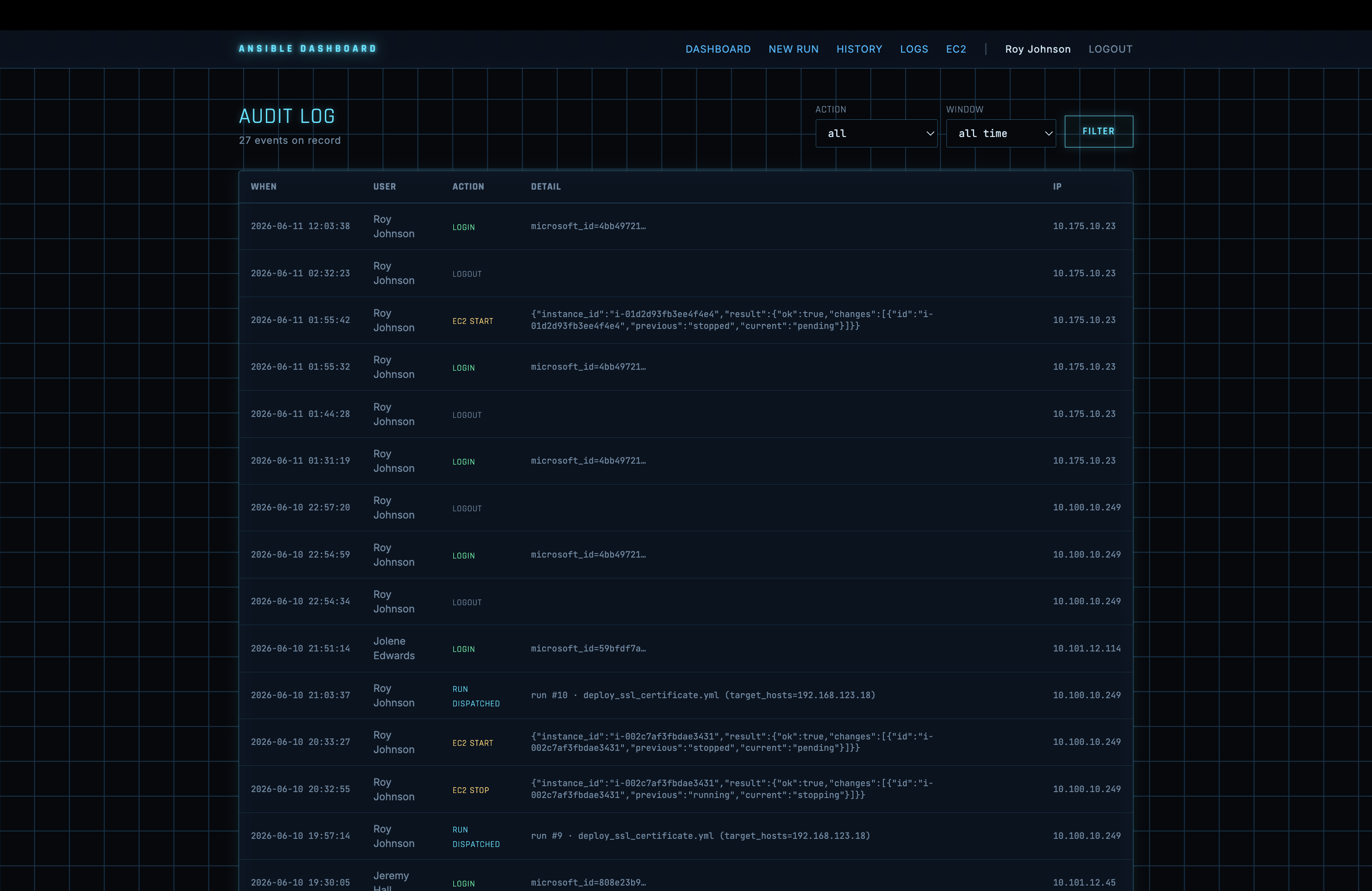Viewport: 1372px width, 891px height.
Task: Click the LOGIN tag at 12:03:38
Action: (x=464, y=227)
